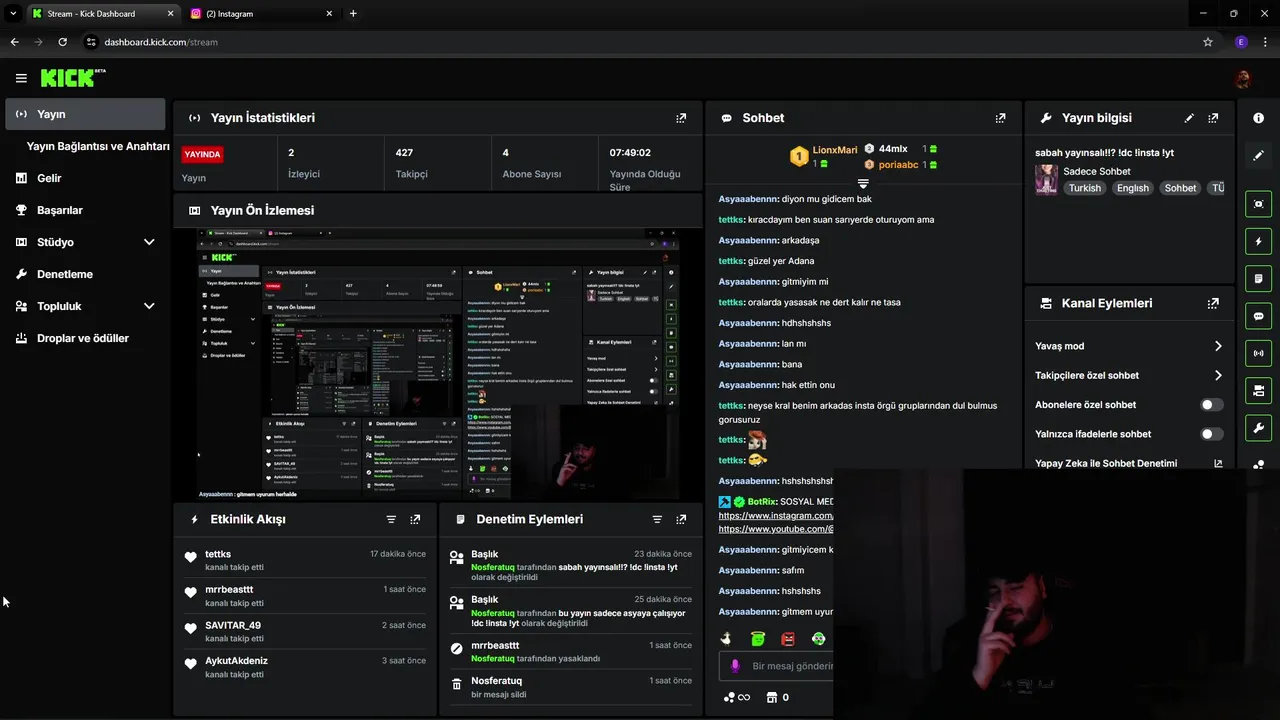Switch to the Instagram browser tab

click(262, 14)
